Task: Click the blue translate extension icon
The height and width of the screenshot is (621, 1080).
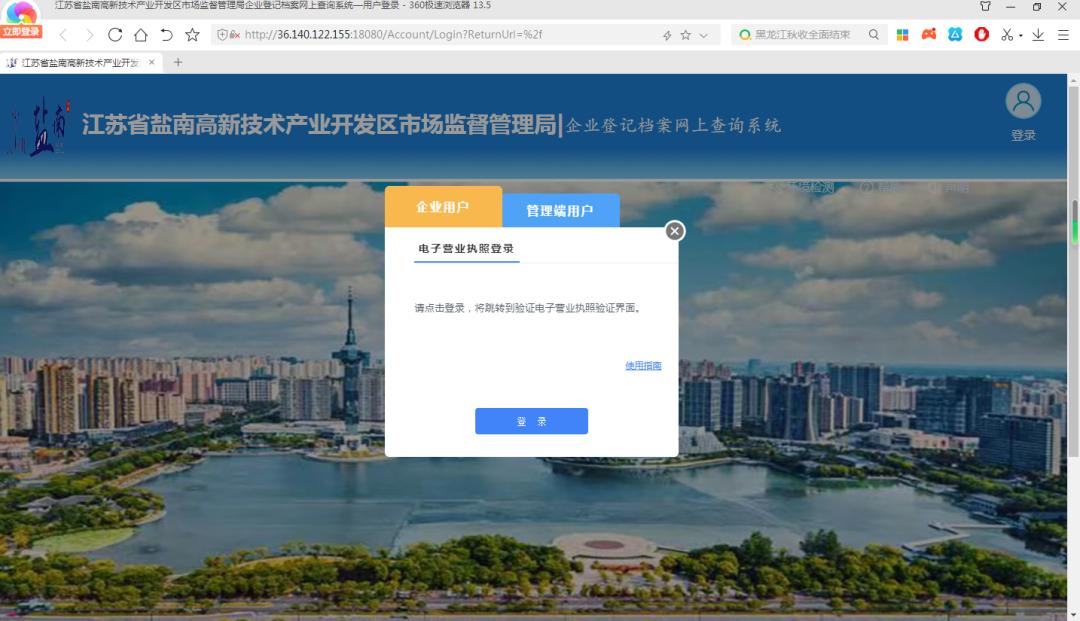Action: click(x=955, y=34)
